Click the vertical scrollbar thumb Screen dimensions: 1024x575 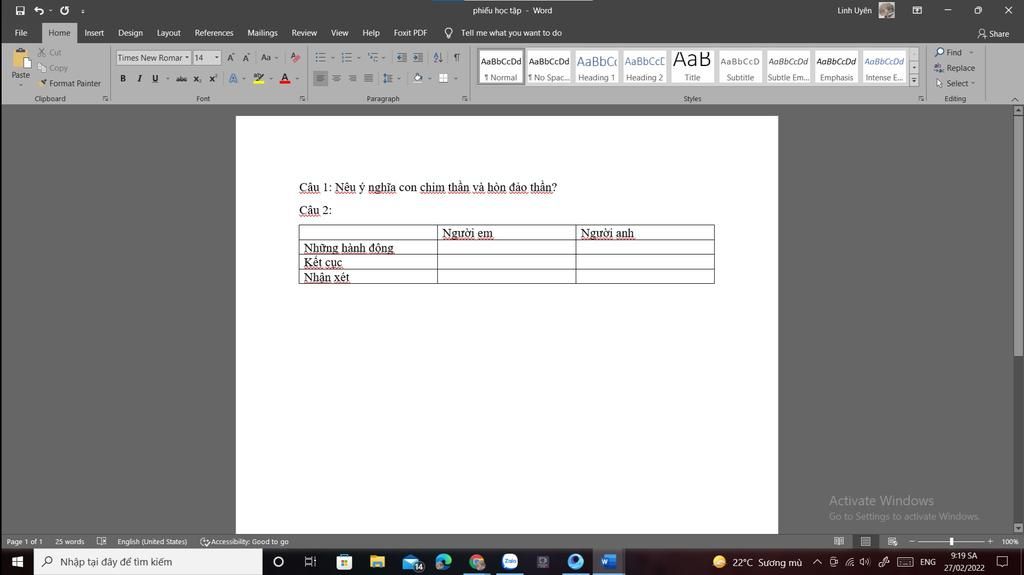[1017, 237]
